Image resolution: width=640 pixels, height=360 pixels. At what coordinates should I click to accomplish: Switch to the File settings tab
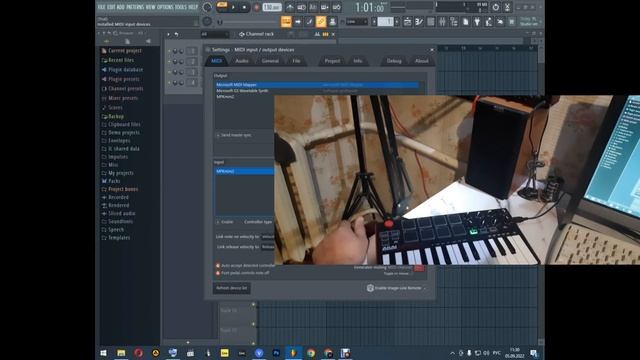click(296, 61)
